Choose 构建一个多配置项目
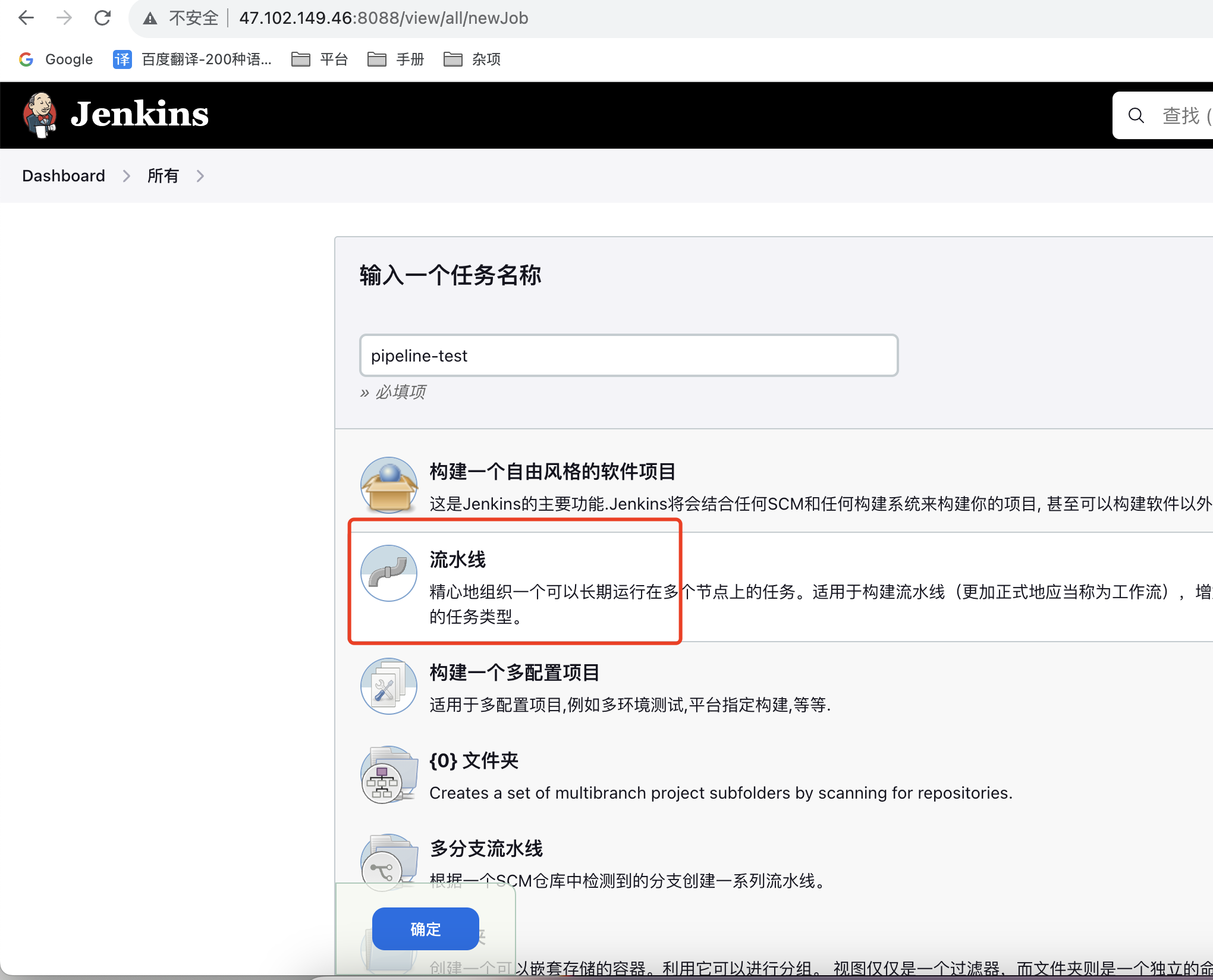 click(514, 673)
